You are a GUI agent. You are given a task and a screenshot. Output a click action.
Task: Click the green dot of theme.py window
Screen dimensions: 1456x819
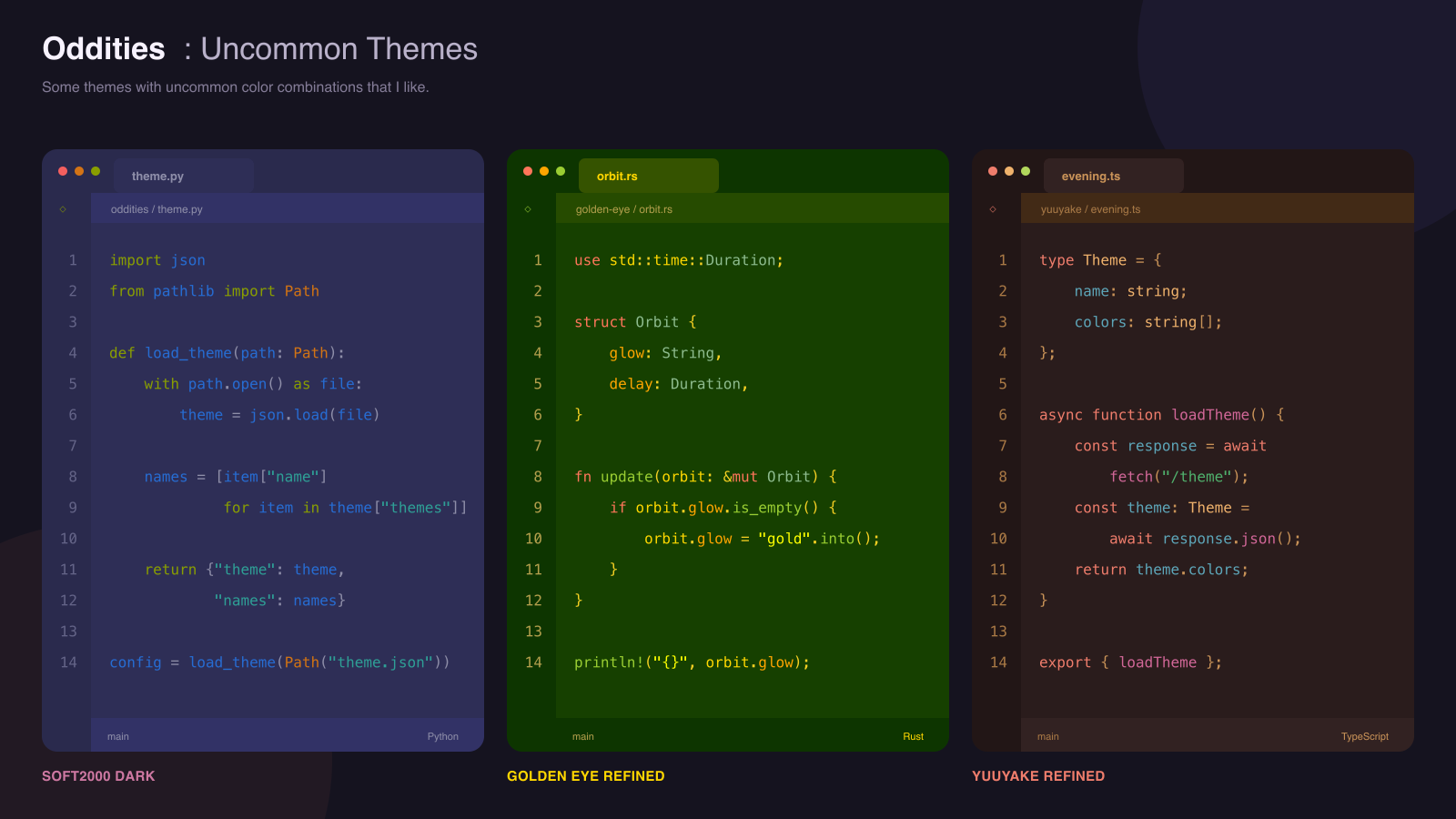click(x=96, y=171)
